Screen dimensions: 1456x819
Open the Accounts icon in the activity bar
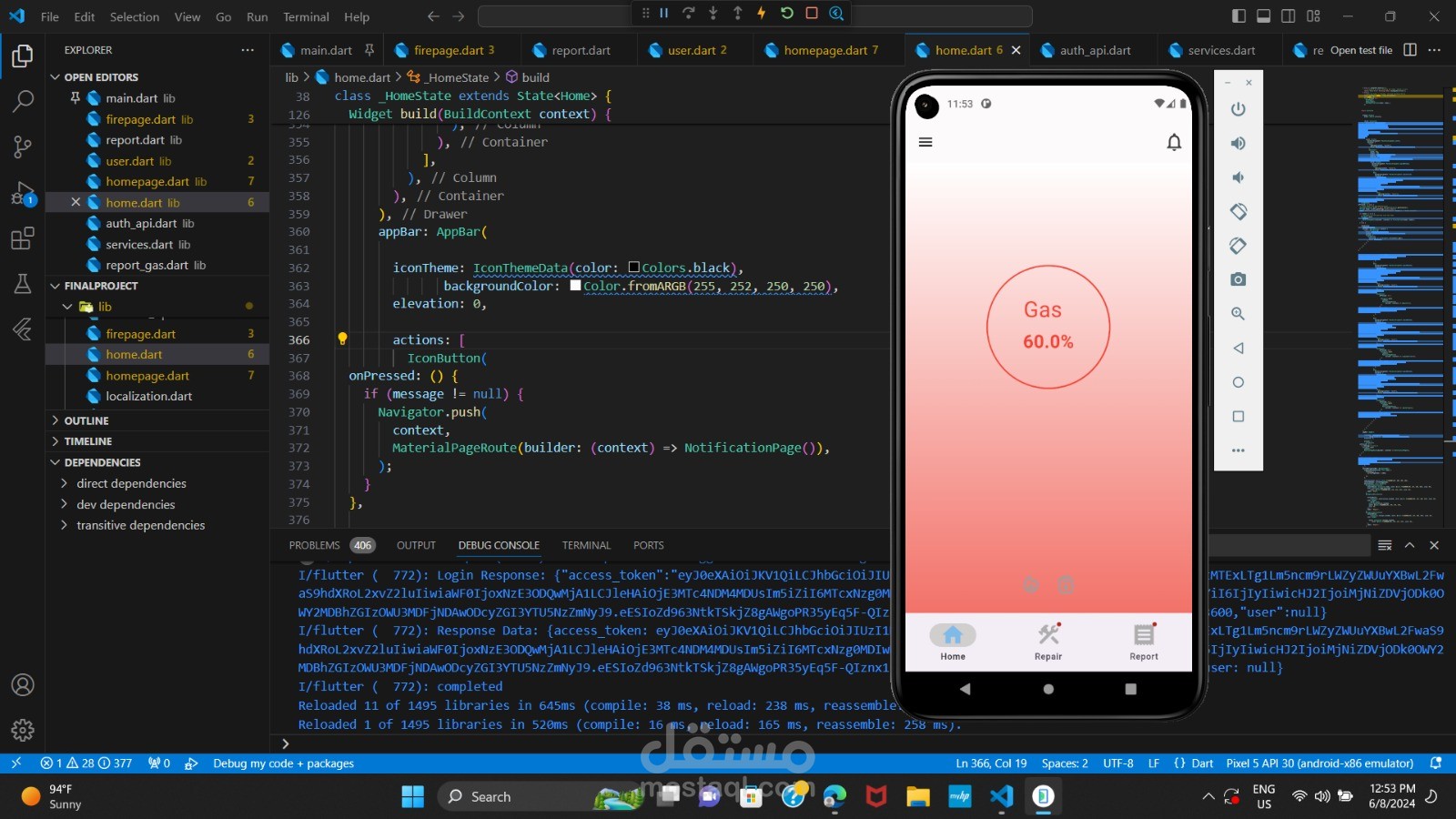(x=23, y=685)
